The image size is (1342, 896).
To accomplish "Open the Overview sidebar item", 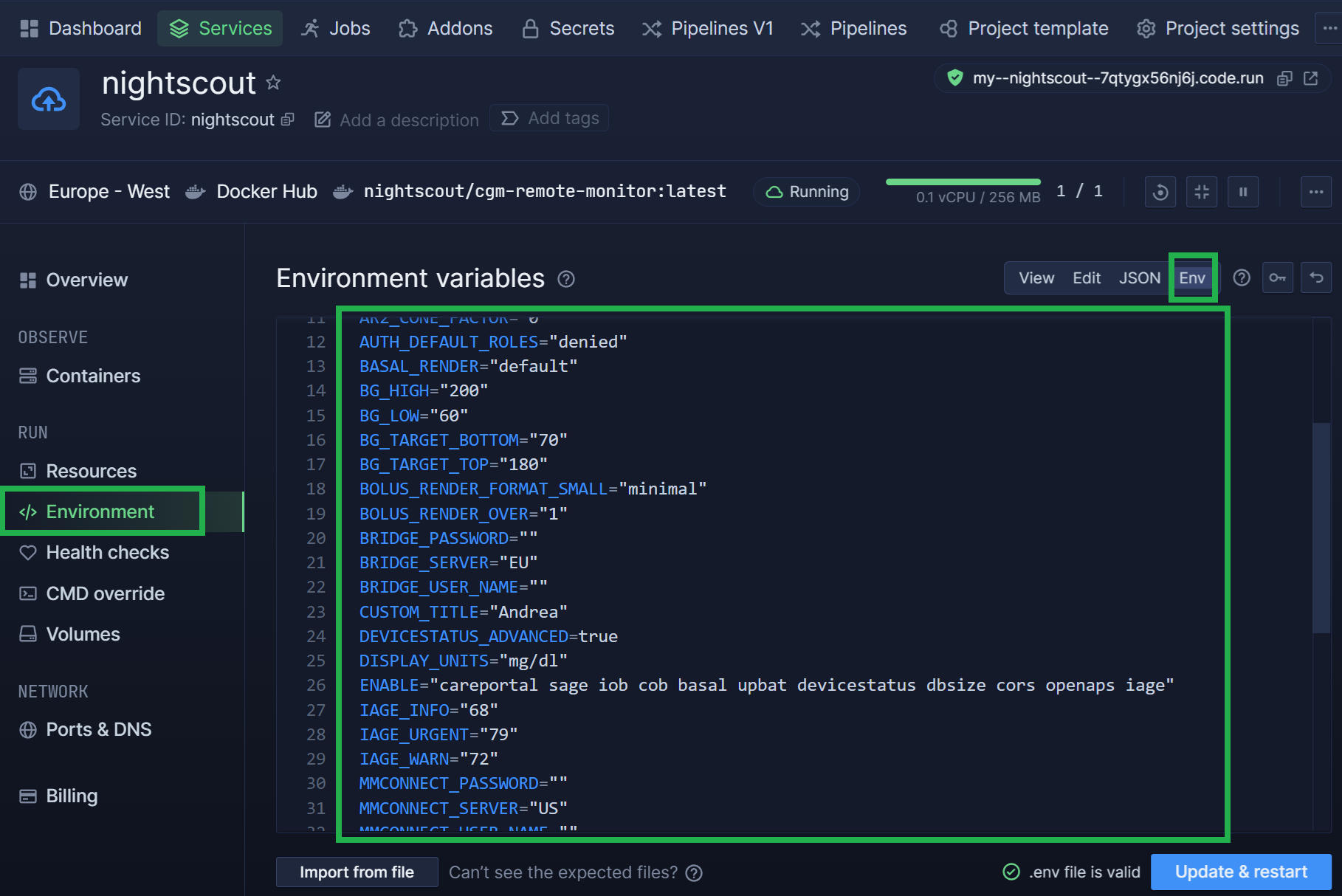I will click(73, 280).
